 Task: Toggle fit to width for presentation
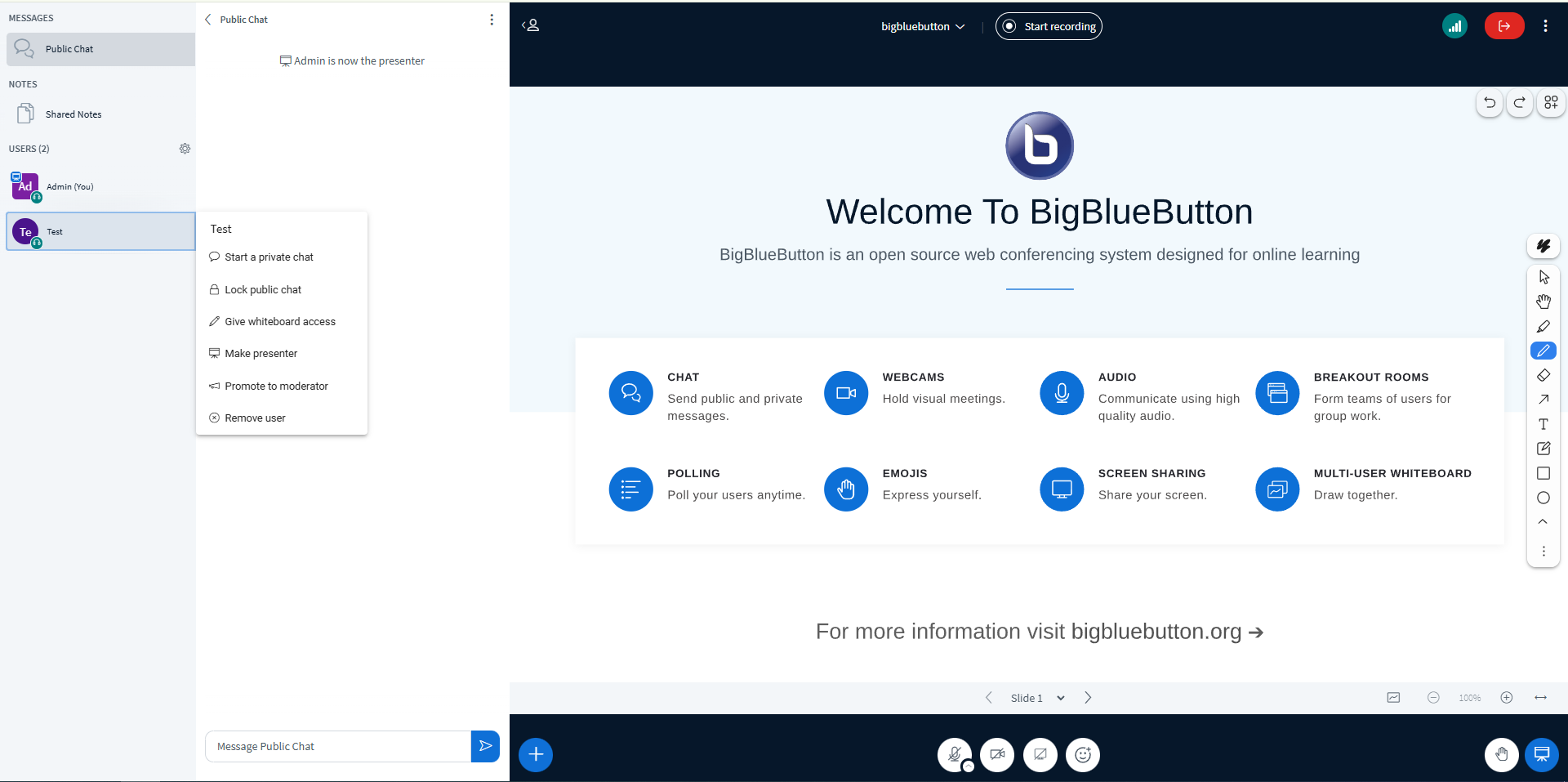tap(1541, 698)
